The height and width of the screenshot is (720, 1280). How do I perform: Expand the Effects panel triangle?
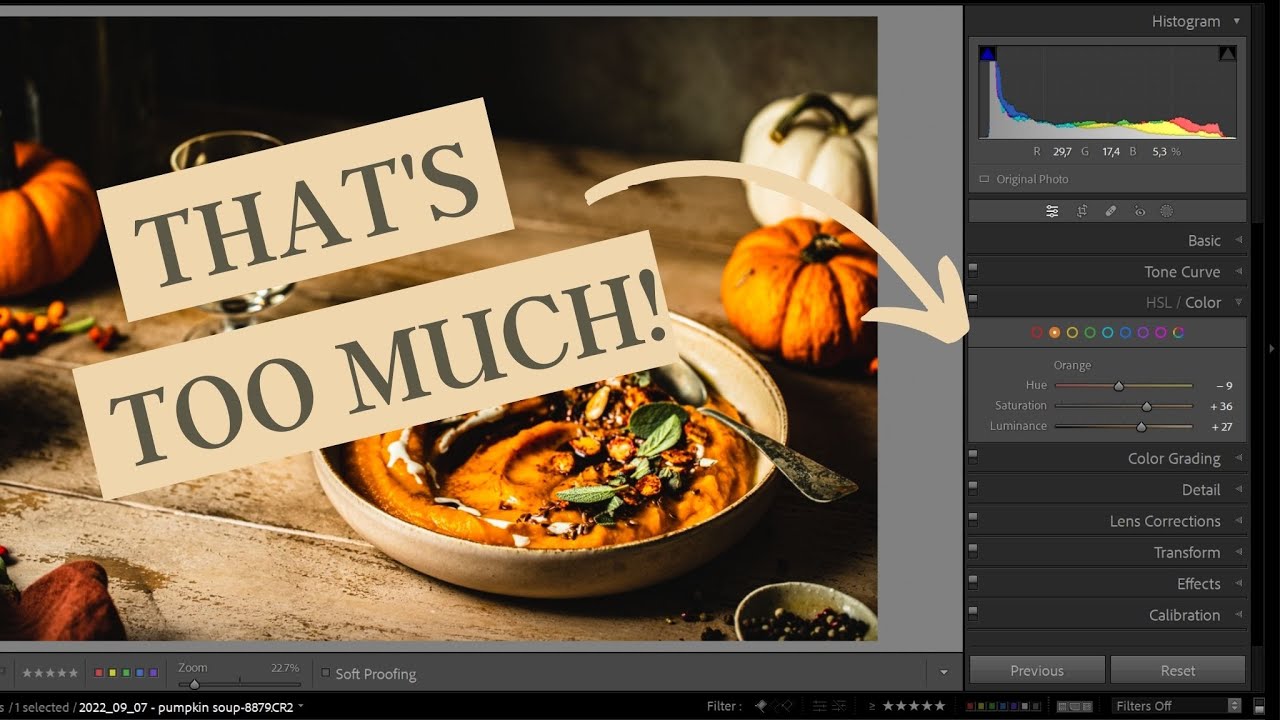pos(1238,583)
